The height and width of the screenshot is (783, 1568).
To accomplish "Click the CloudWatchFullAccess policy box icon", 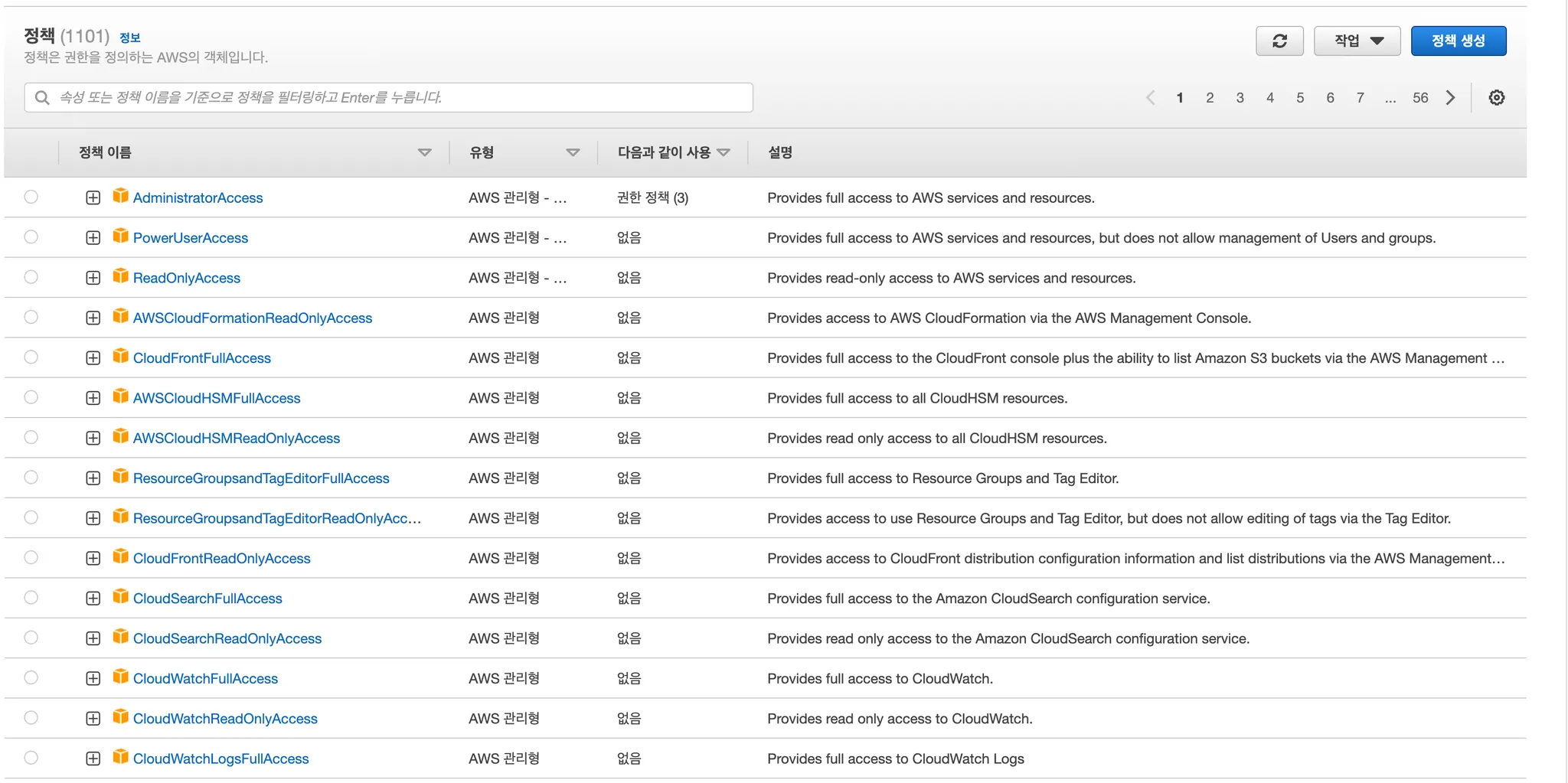I will click(x=120, y=677).
